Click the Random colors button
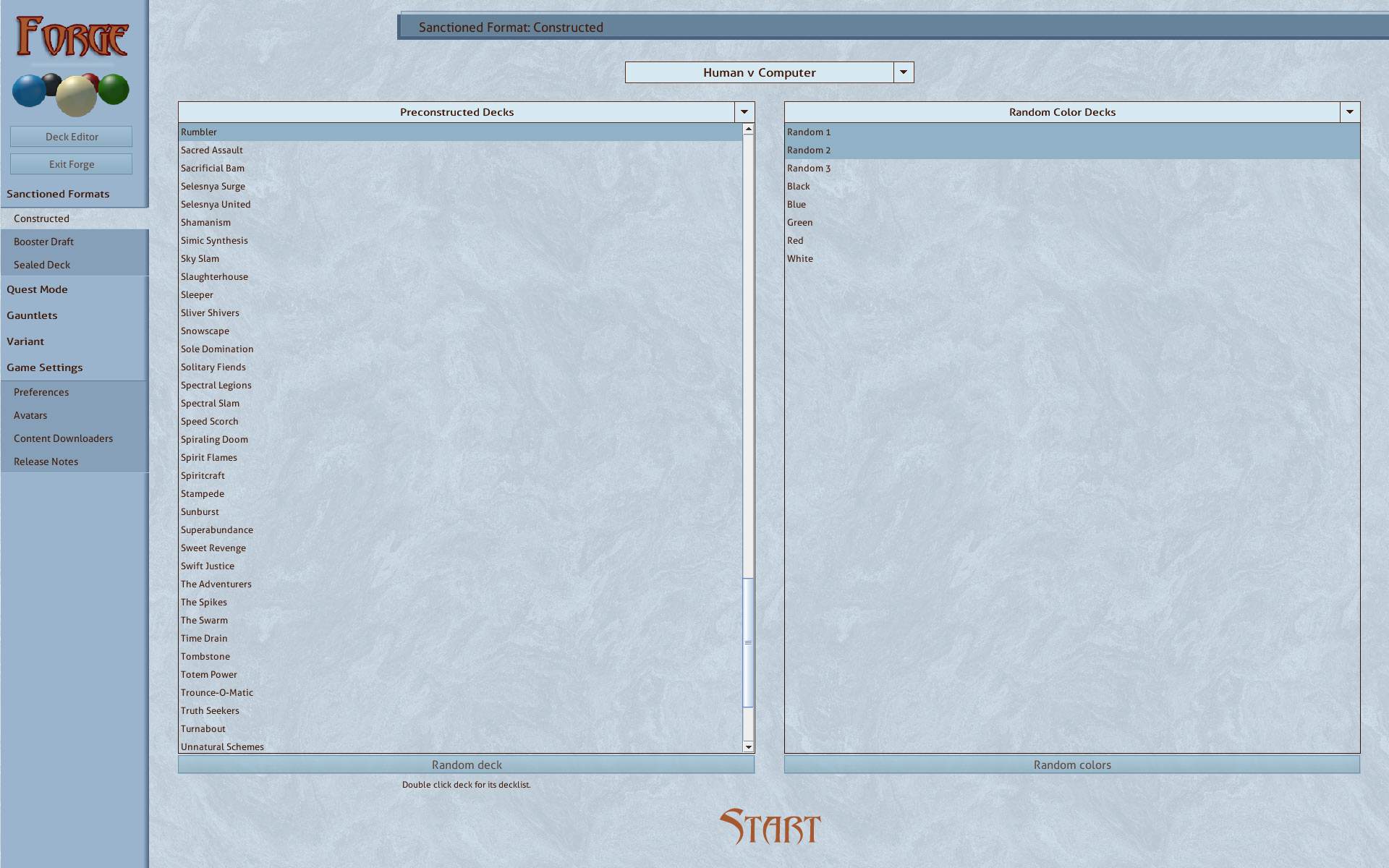The image size is (1389, 868). (1071, 765)
